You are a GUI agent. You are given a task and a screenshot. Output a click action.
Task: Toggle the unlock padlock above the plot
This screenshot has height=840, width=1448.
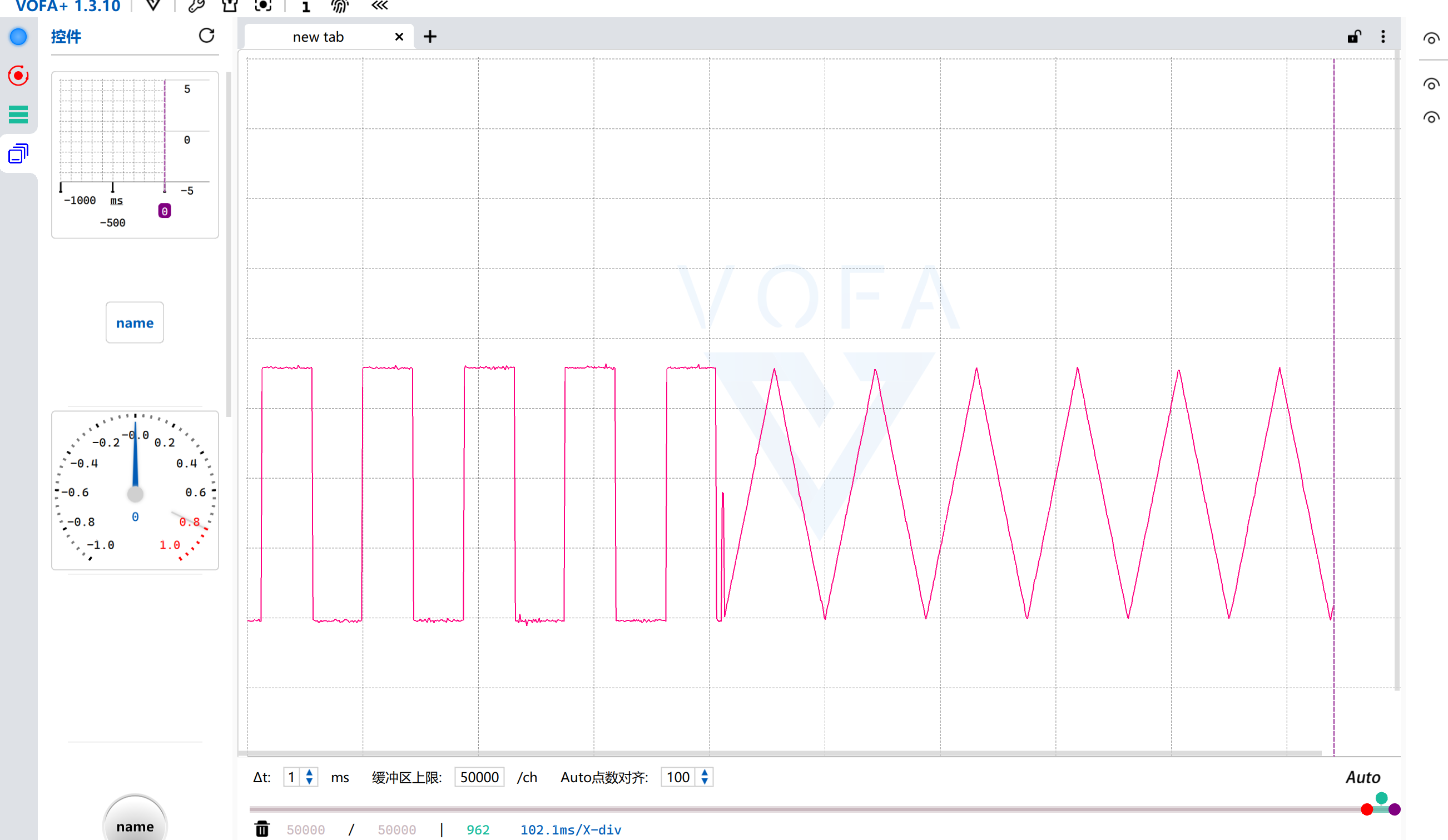point(1354,36)
